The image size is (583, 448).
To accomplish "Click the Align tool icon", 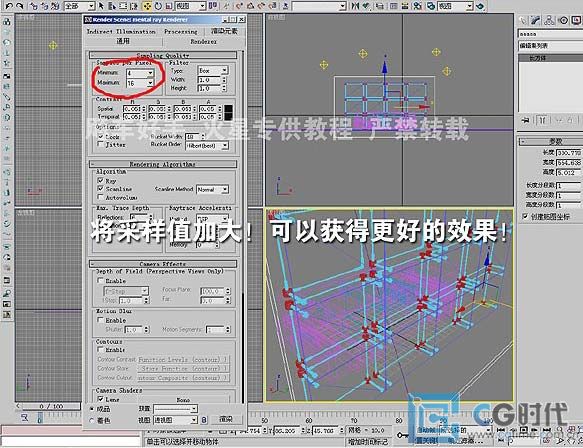I will tap(367, 6).
